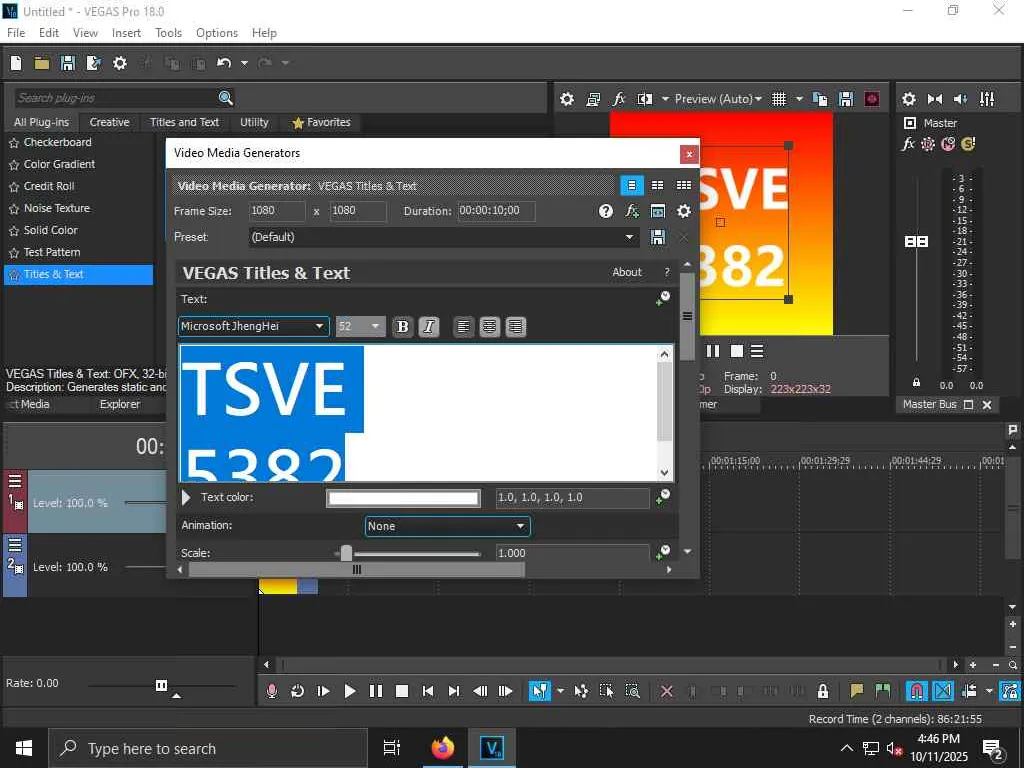This screenshot has height=768, width=1024.
Task: Open Mixing Console faders icon
Action: pyautogui.click(x=987, y=99)
